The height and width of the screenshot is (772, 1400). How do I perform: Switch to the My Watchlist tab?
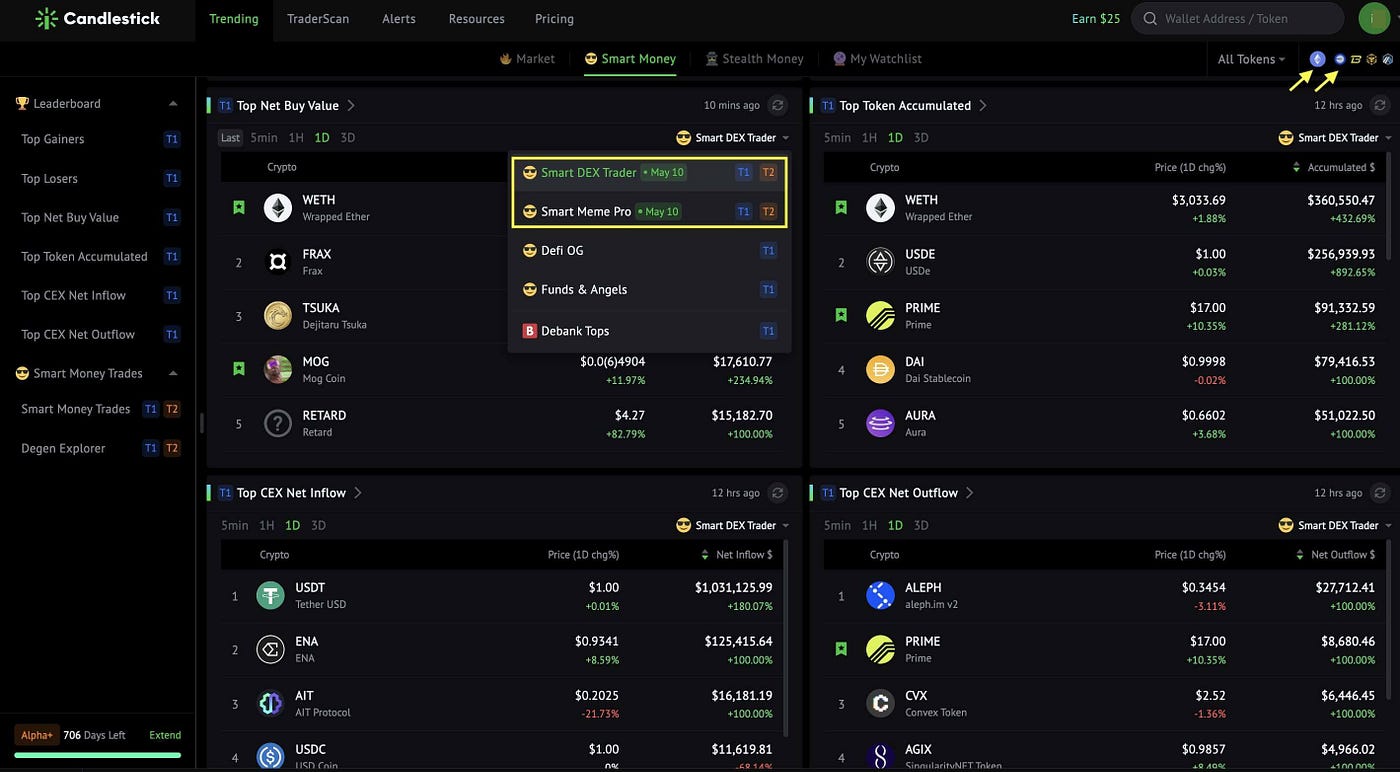click(x=877, y=59)
